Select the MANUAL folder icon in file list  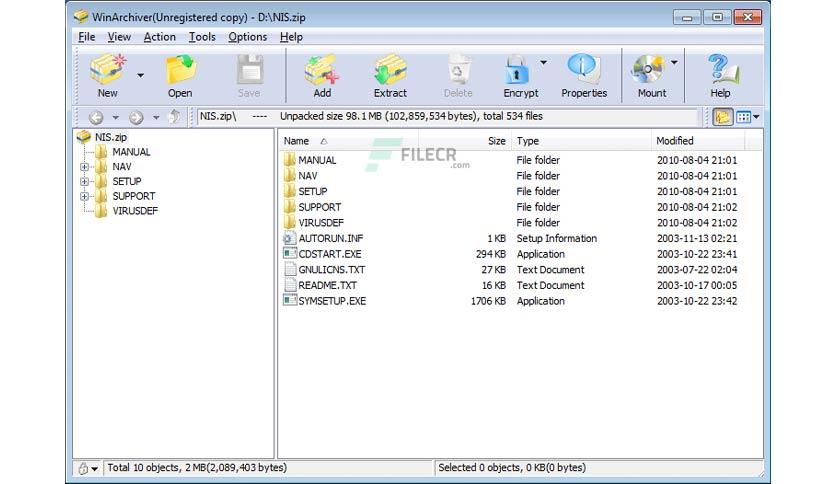point(290,160)
